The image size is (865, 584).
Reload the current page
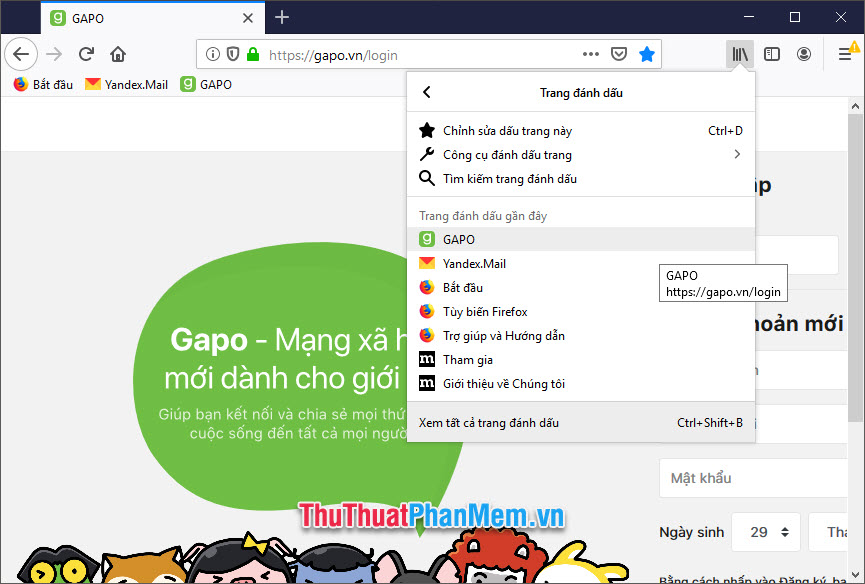[86, 54]
